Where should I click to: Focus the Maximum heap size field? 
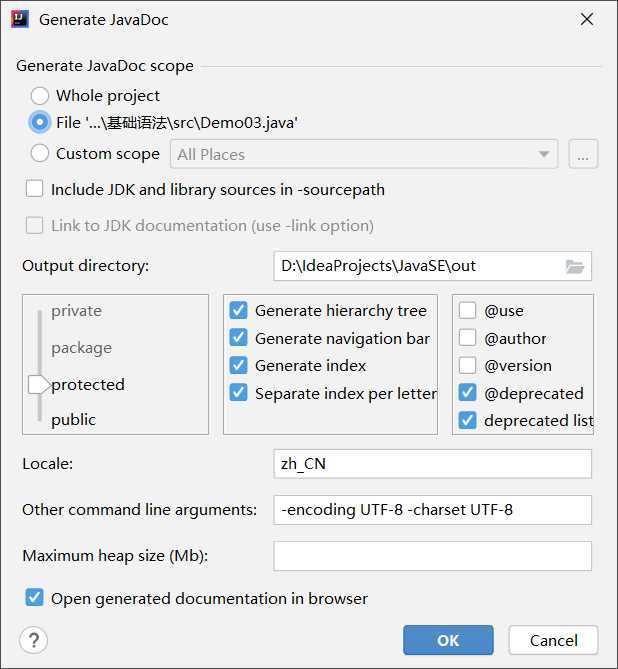(x=432, y=556)
